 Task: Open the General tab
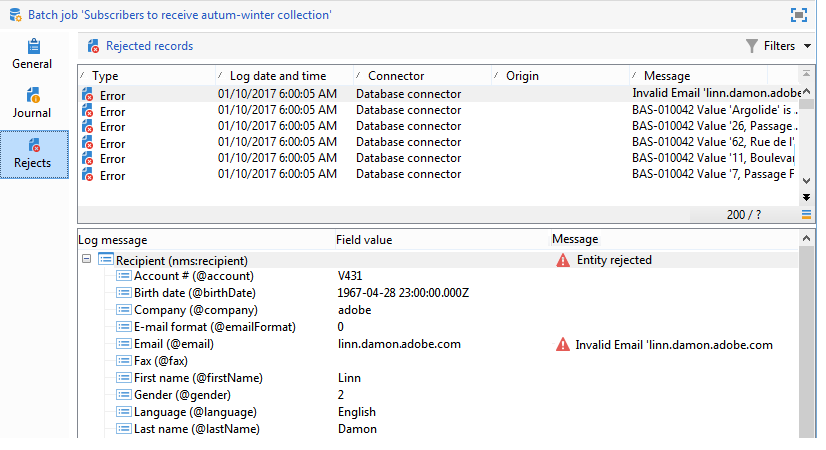(33, 54)
